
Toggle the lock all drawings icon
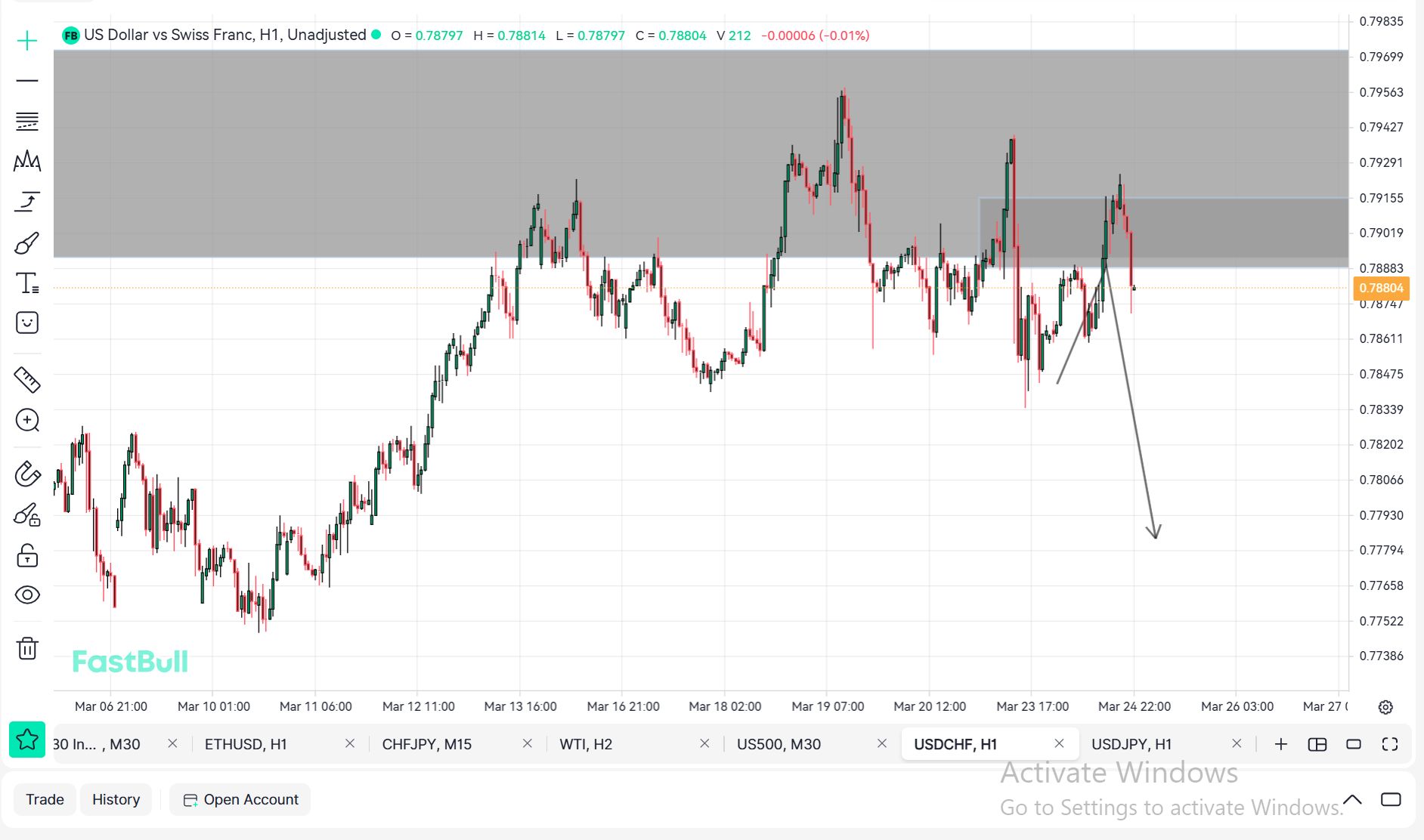tap(27, 556)
